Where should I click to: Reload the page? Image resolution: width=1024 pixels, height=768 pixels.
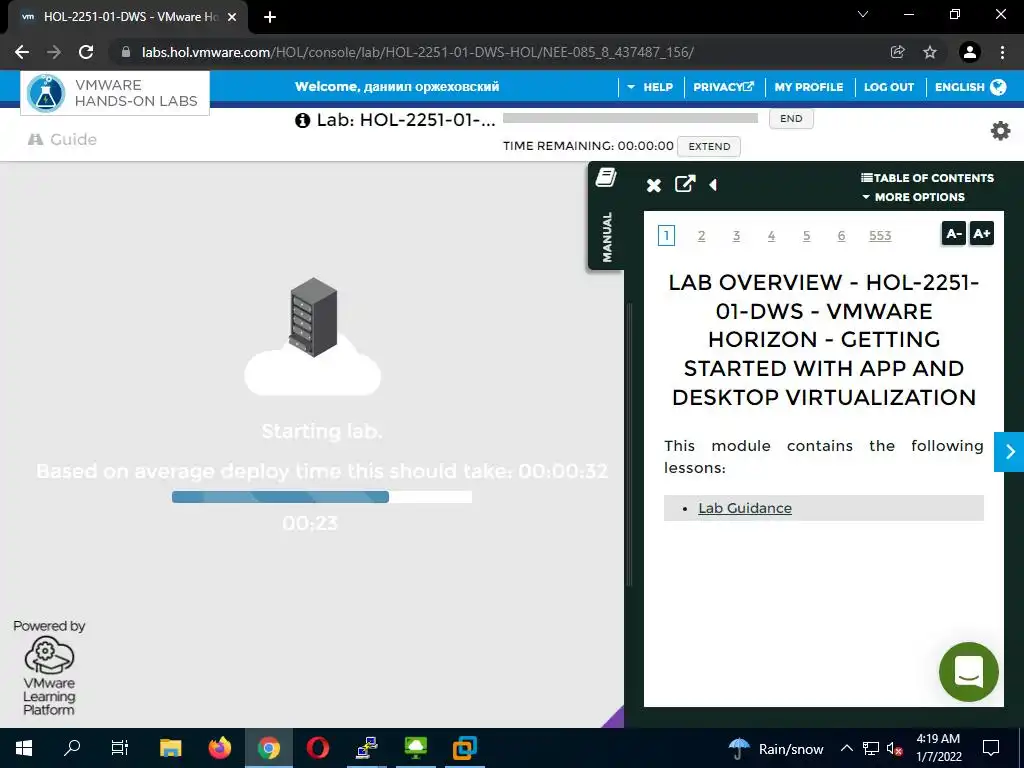(x=86, y=52)
